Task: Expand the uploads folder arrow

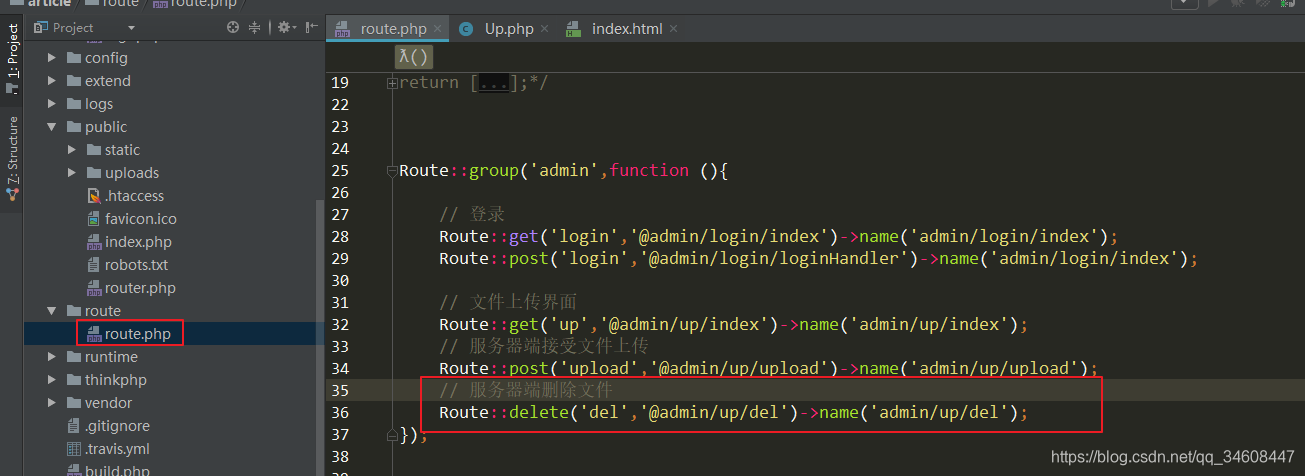Action: pos(73,173)
